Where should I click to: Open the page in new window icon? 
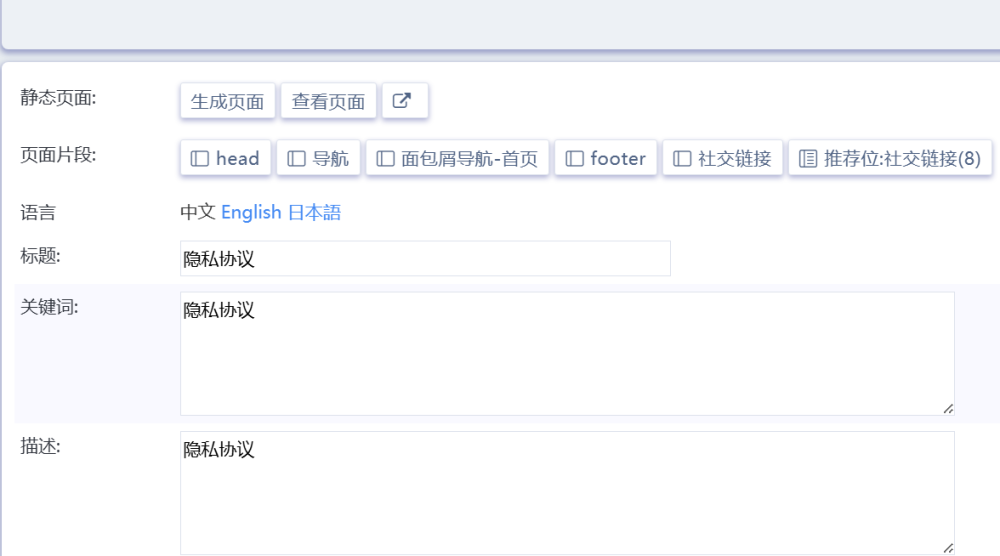point(404,101)
